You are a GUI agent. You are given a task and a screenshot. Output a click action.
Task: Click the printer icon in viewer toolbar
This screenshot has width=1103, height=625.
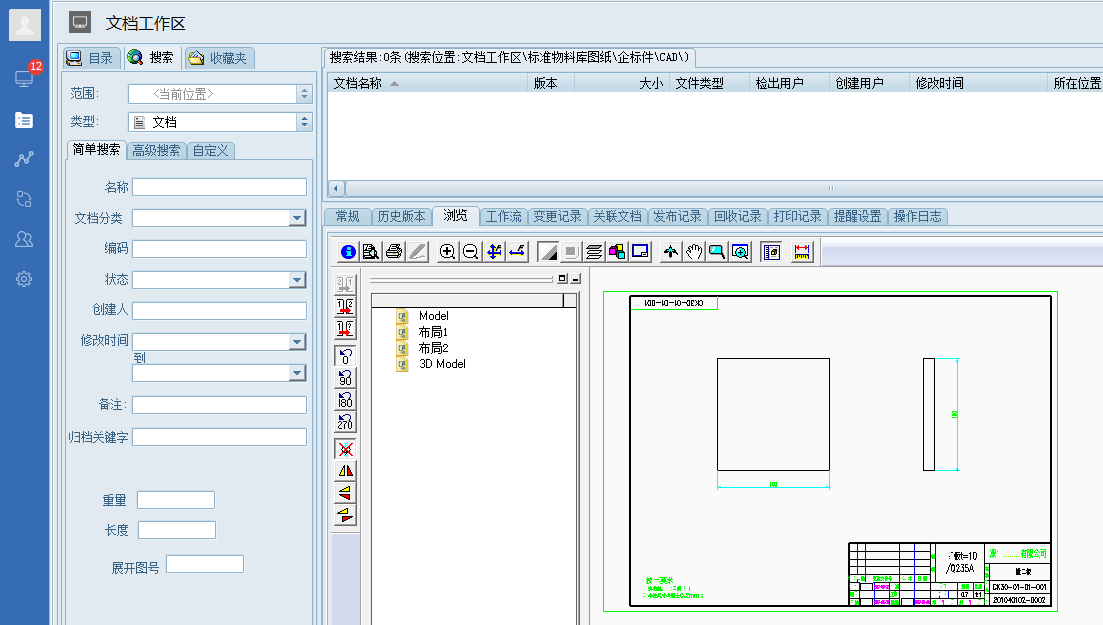coord(394,252)
